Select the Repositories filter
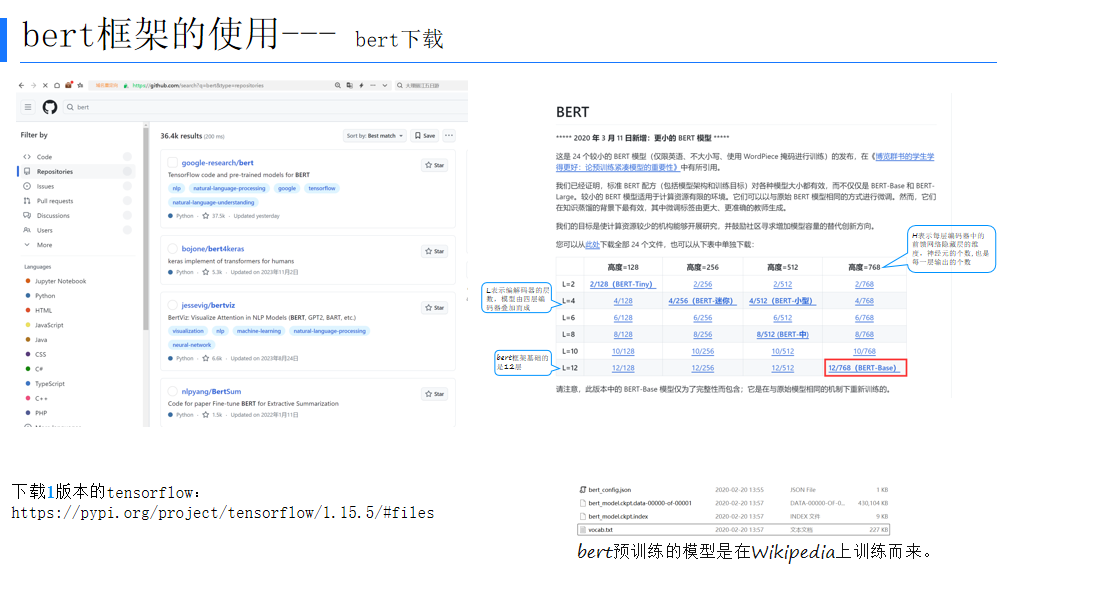Viewport: 1096px width, 616px height. tap(77, 171)
